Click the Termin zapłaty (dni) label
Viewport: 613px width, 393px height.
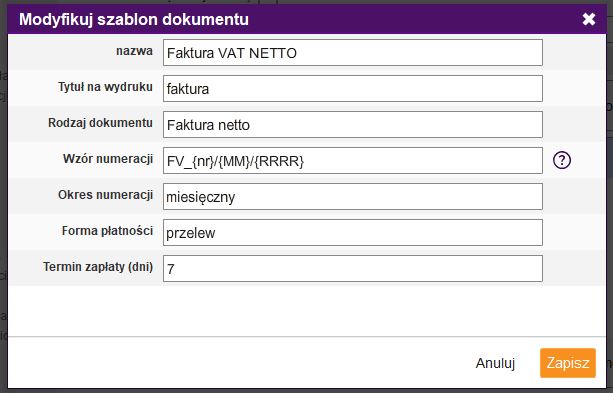[x=98, y=267]
